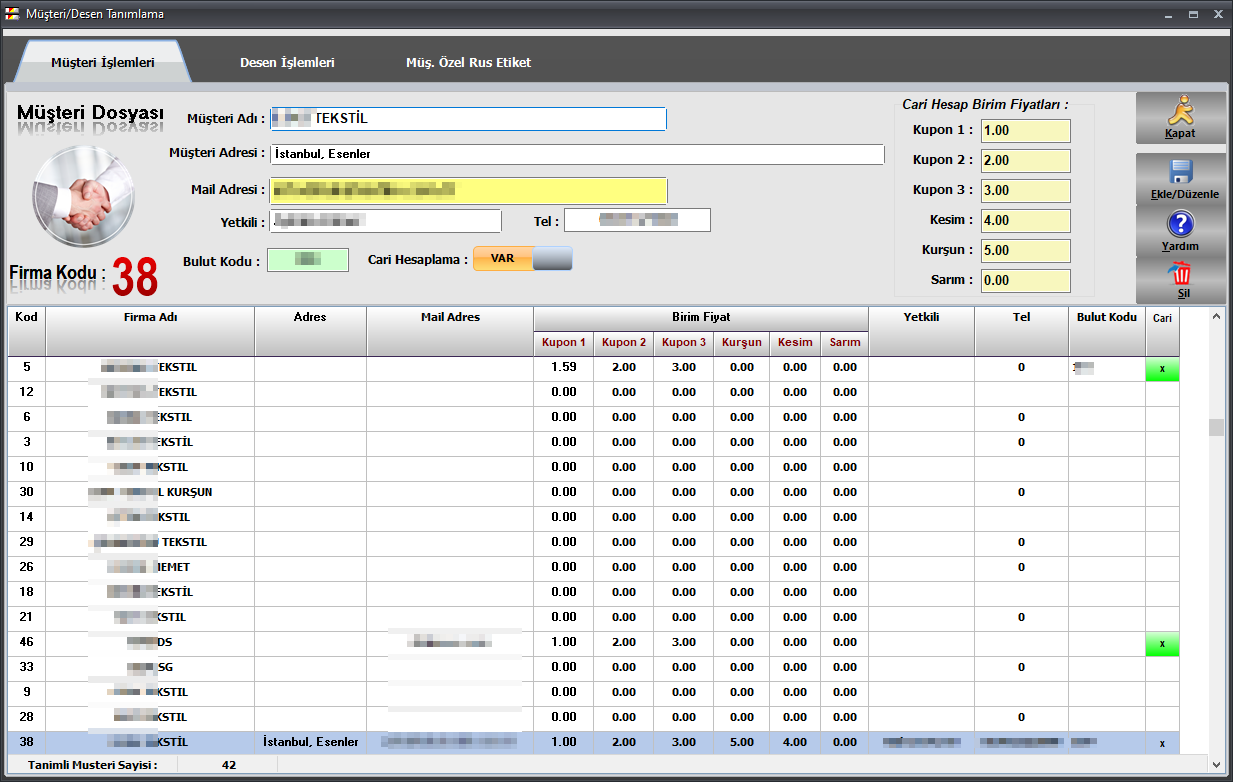Screen dimensions: 1233x782
Task: Toggle the Cari Hesaplama VAR switch
Action: point(522,259)
